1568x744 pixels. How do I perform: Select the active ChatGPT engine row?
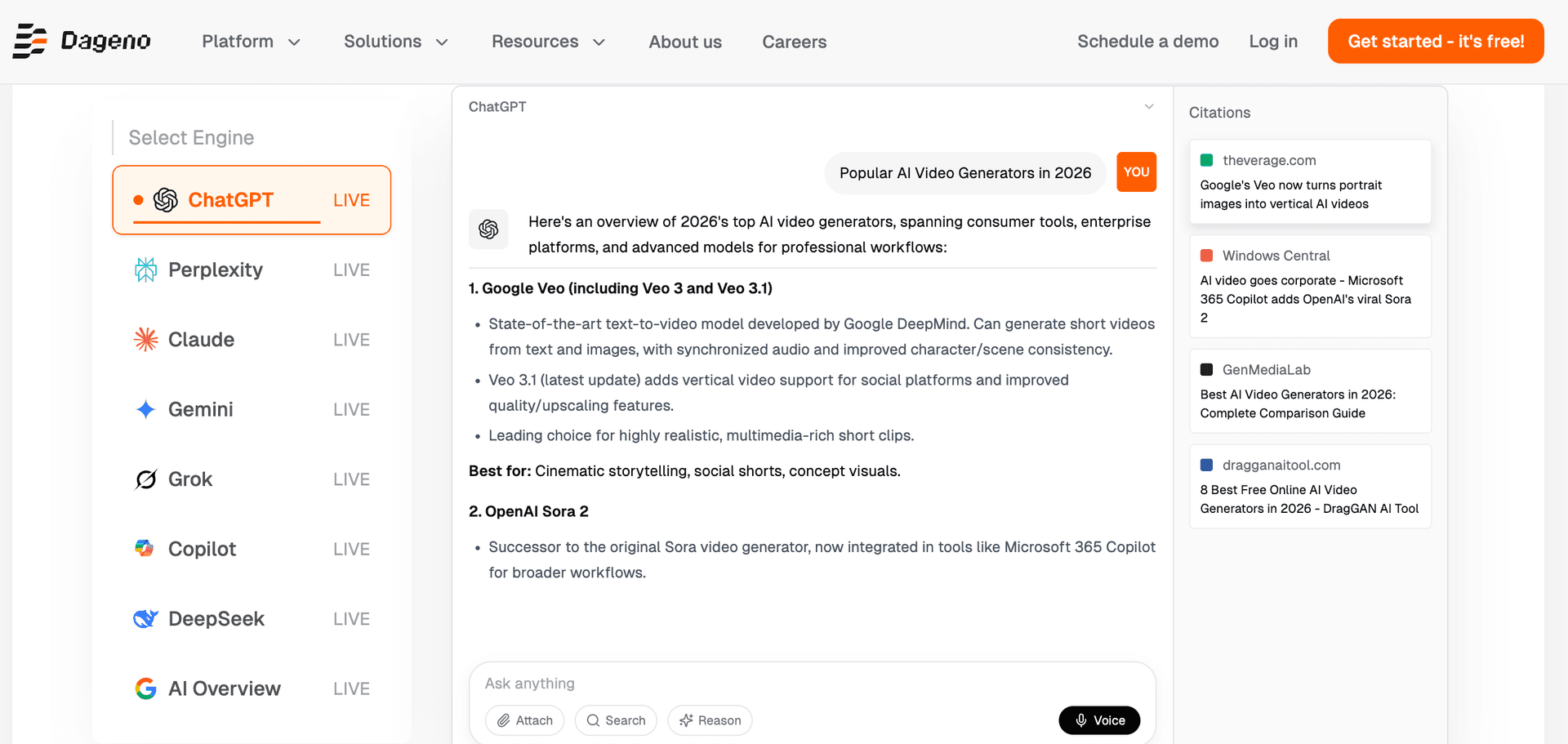click(252, 200)
